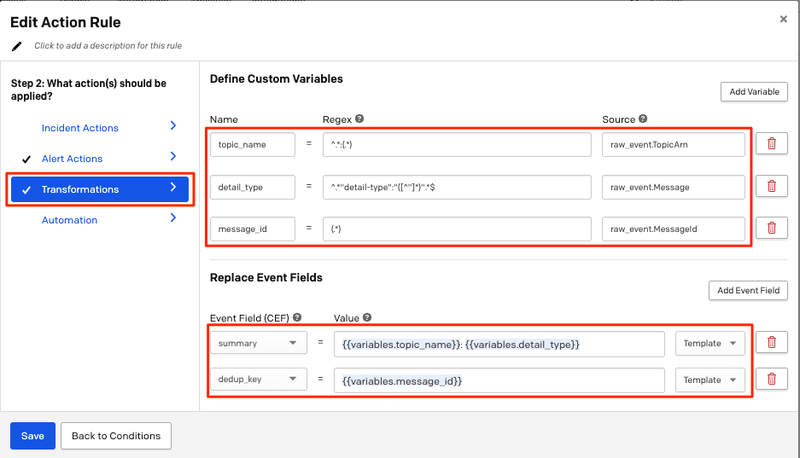Edit regex field for topic_name
This screenshot has height=458, width=800.
(457, 144)
